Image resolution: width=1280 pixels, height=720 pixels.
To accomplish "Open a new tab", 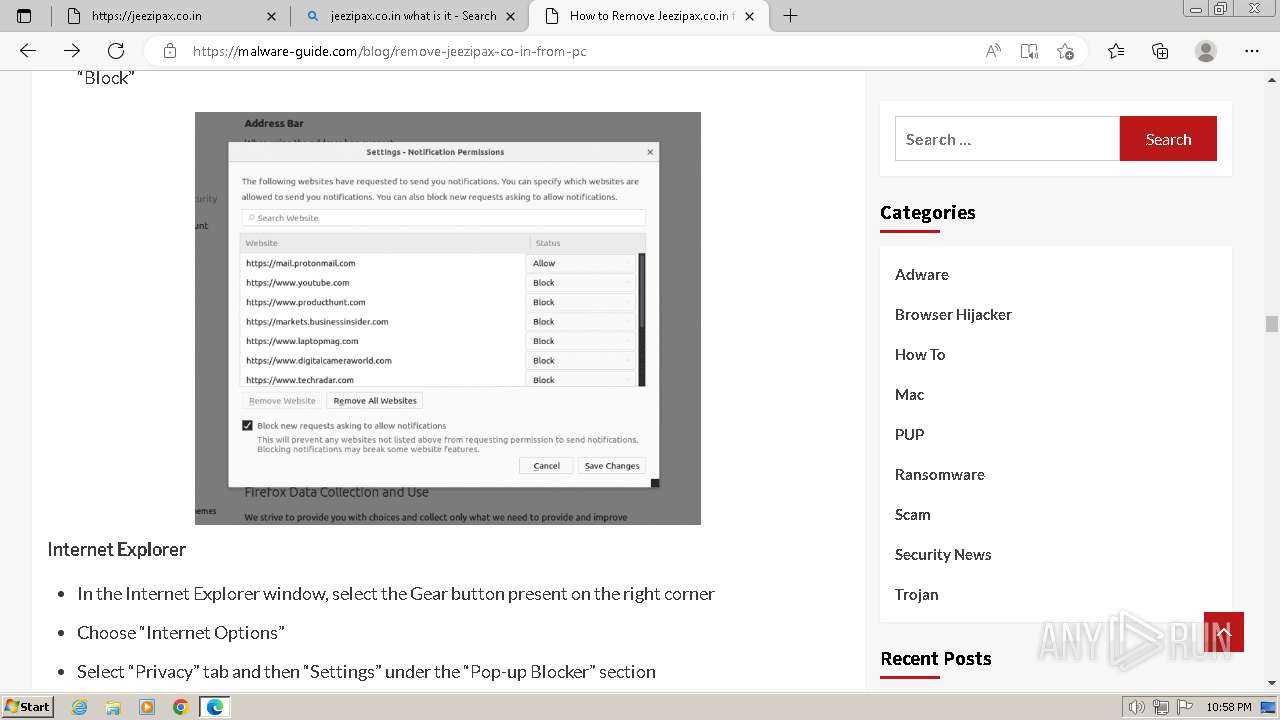I will tap(790, 16).
